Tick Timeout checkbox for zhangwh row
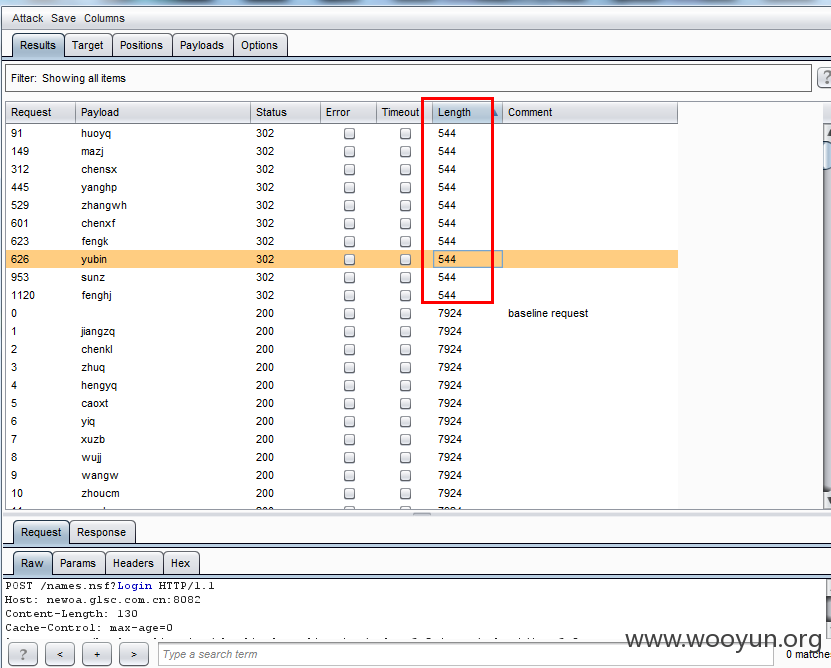This screenshot has height=668, width=831. click(405, 206)
